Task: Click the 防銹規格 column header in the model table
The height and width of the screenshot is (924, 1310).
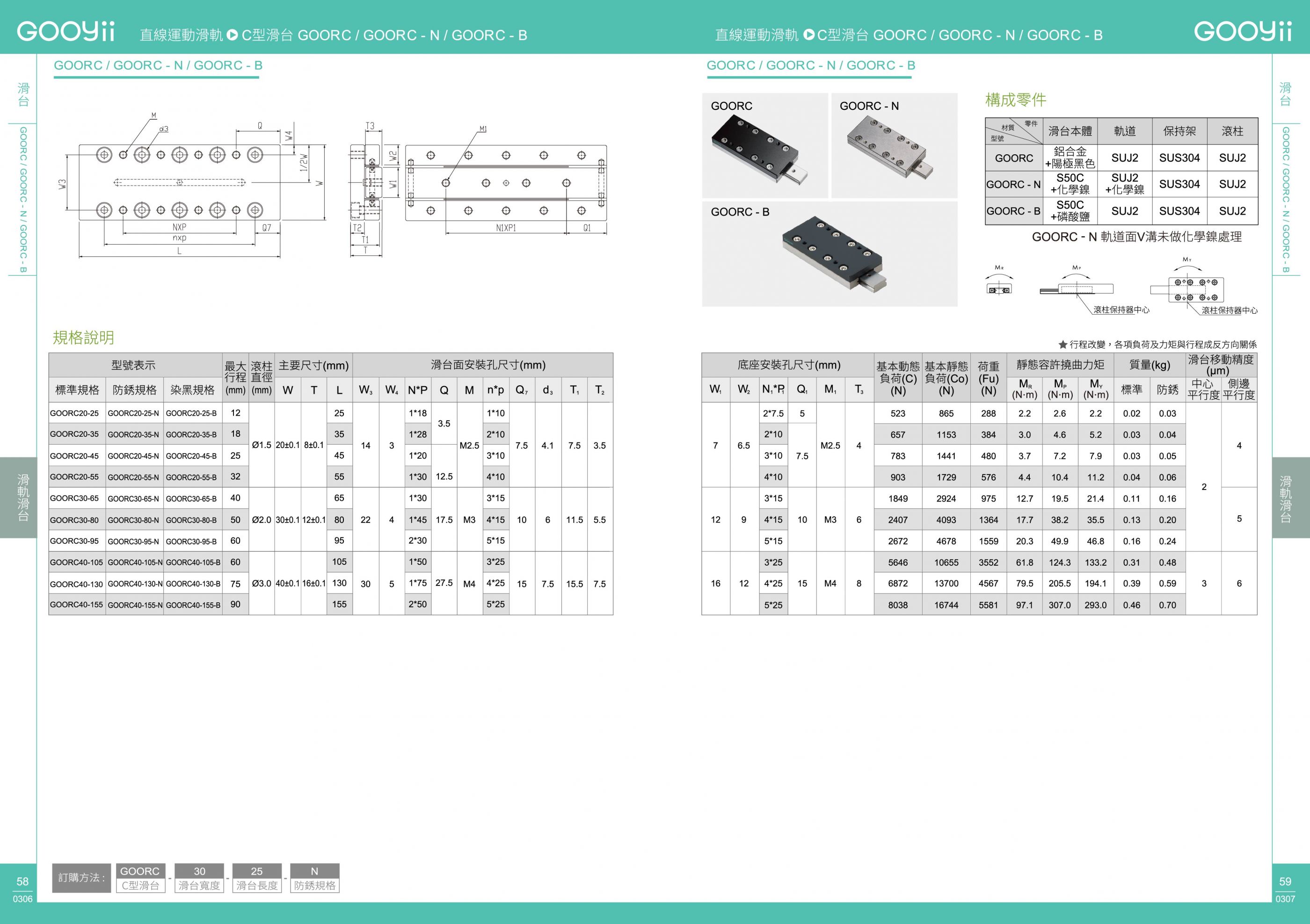Action: click(x=135, y=390)
